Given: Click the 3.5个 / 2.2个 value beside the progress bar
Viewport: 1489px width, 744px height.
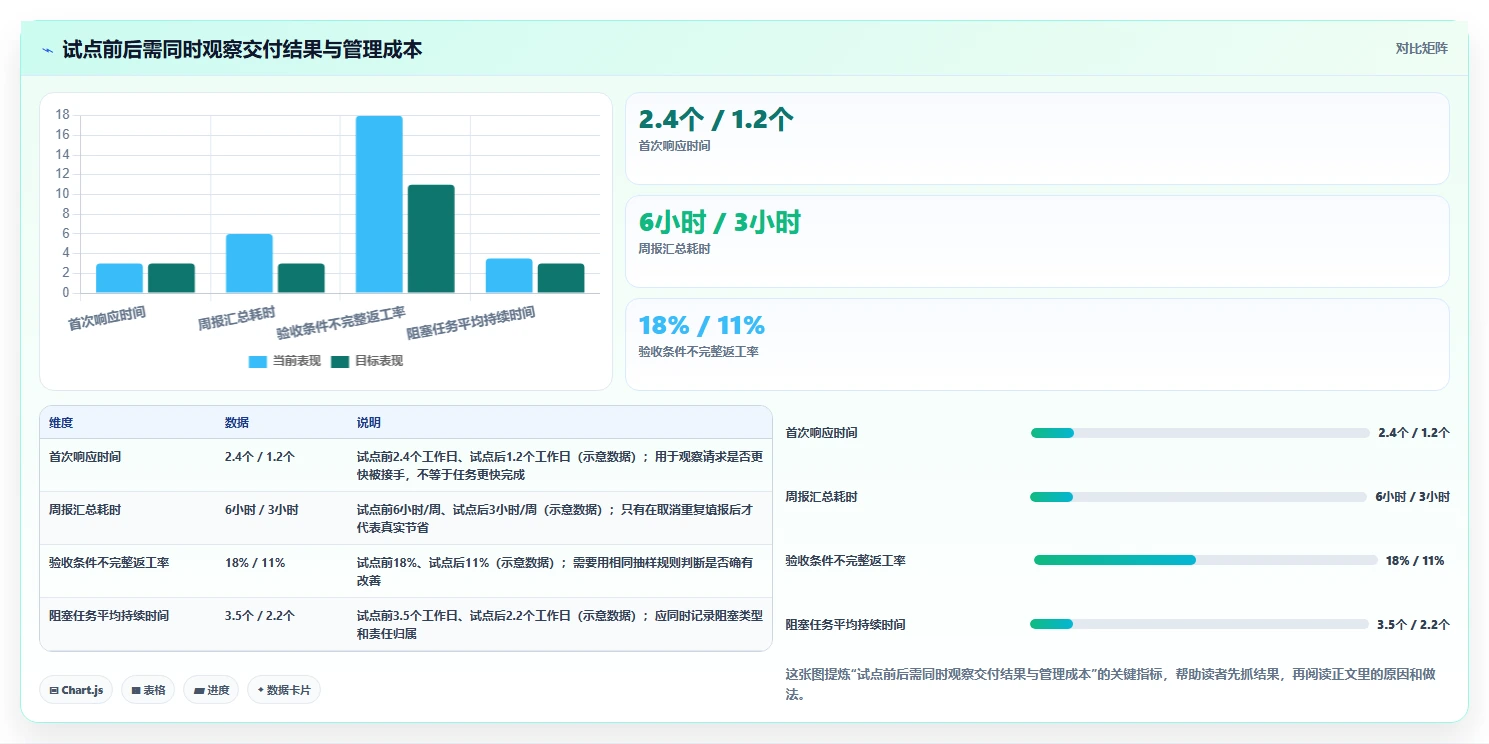Looking at the screenshot, I should click(1413, 625).
